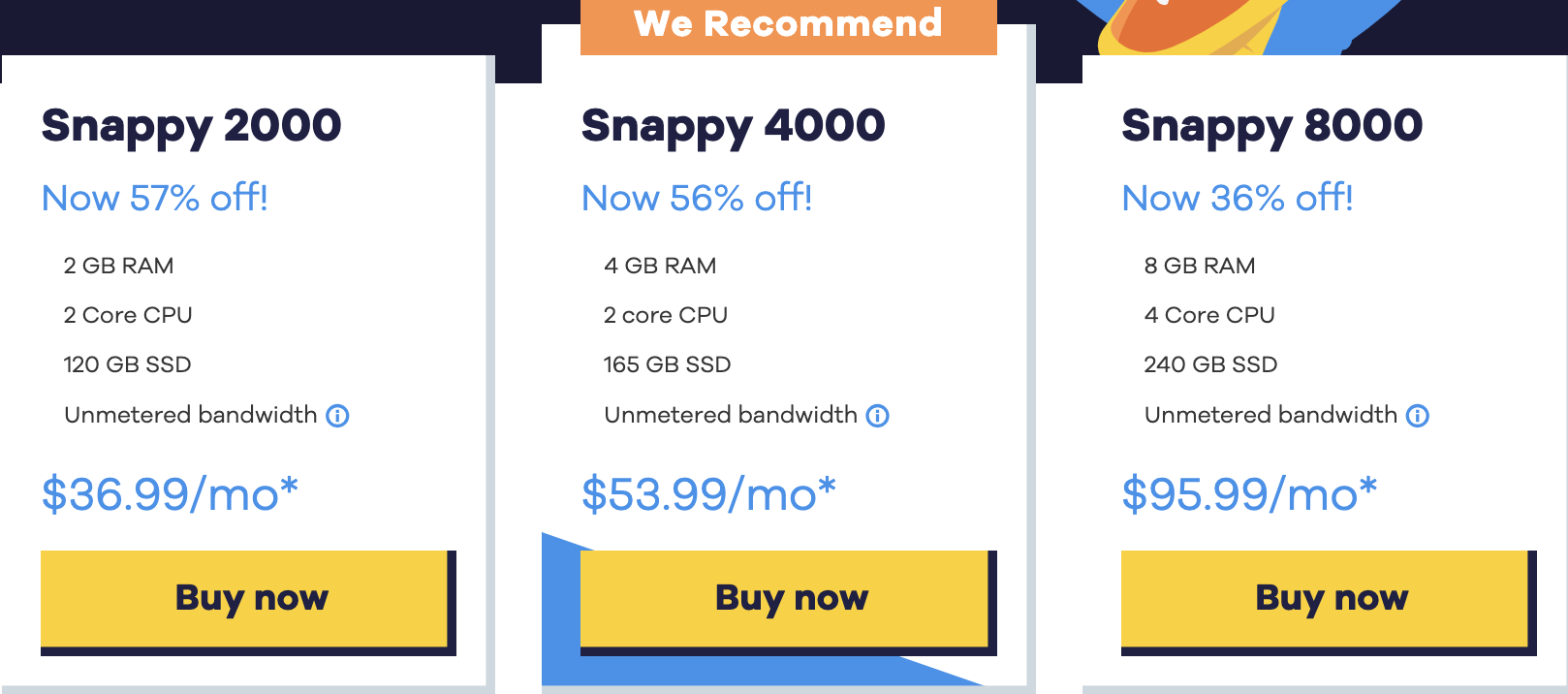The width and height of the screenshot is (1568, 694).
Task: Click the 4 Core CPU feature
Action: point(1208,315)
